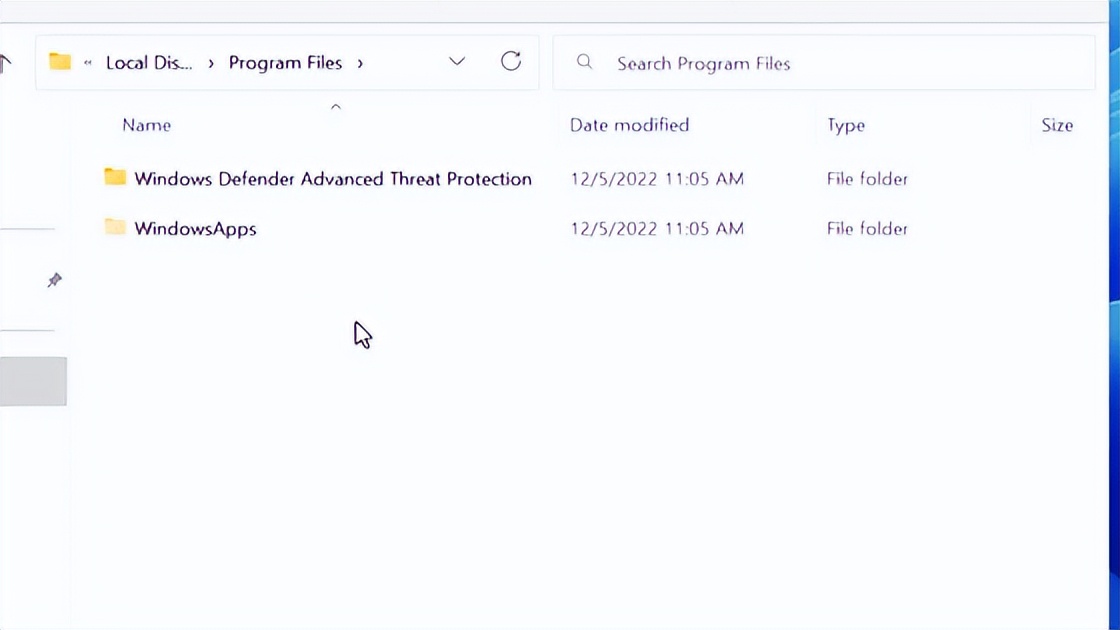Viewport: 1120px width, 630px height.
Task: Click the search magnifier icon
Action: pos(585,62)
